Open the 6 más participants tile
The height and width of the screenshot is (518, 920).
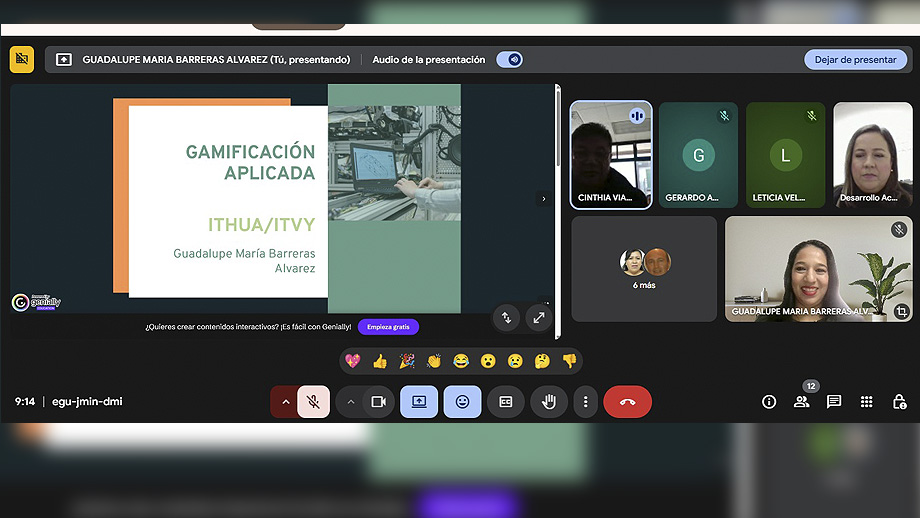point(644,269)
